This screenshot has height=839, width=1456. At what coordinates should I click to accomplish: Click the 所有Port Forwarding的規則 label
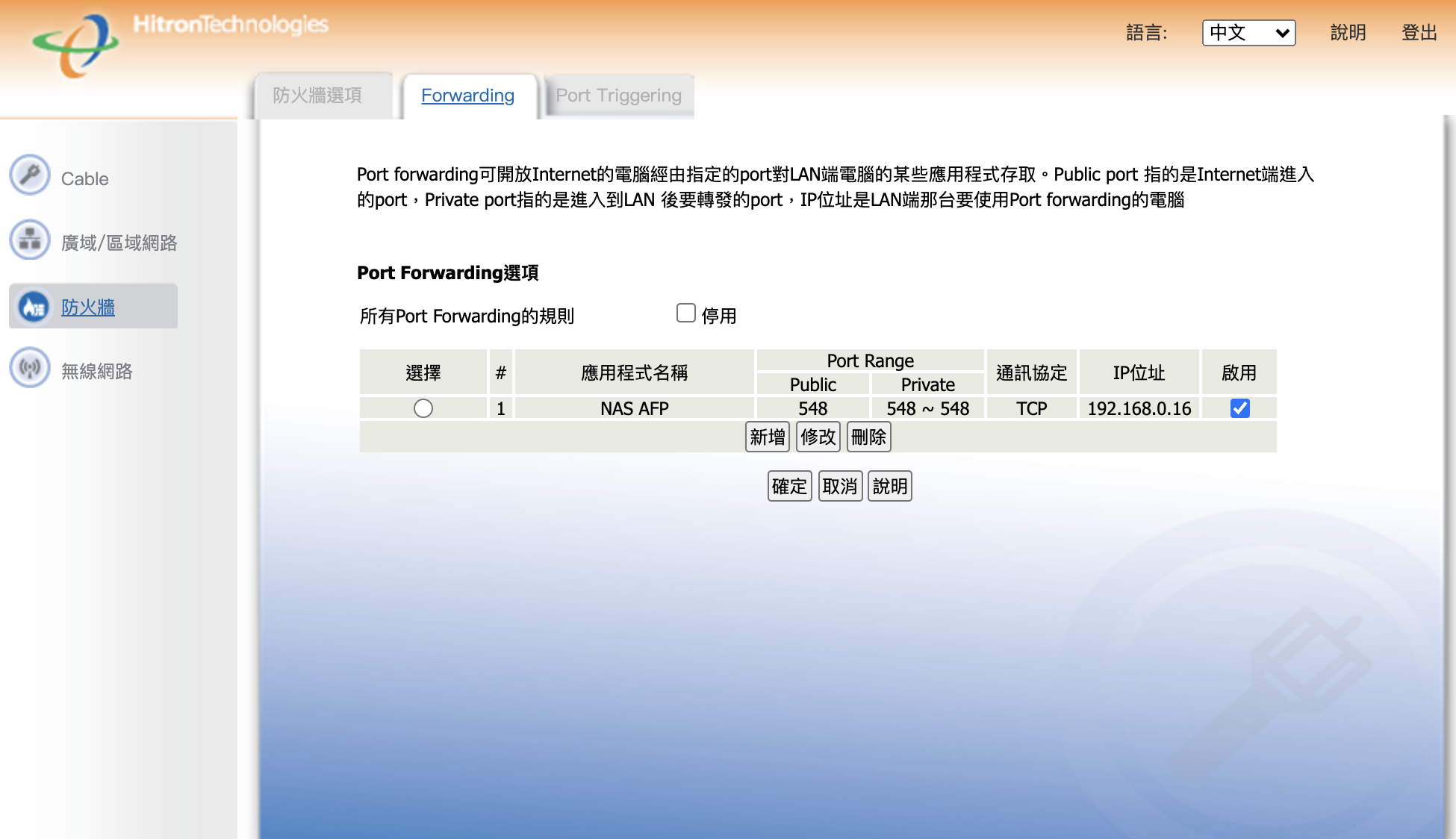click(x=467, y=316)
